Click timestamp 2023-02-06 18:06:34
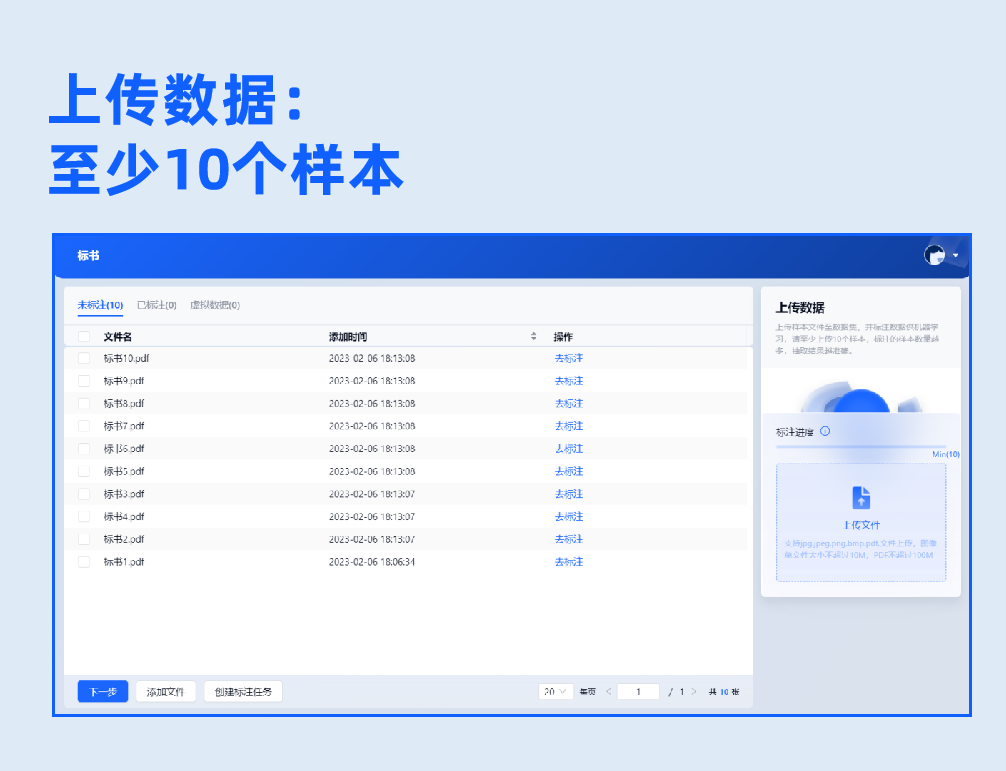Image resolution: width=1006 pixels, height=771 pixels. point(372,561)
